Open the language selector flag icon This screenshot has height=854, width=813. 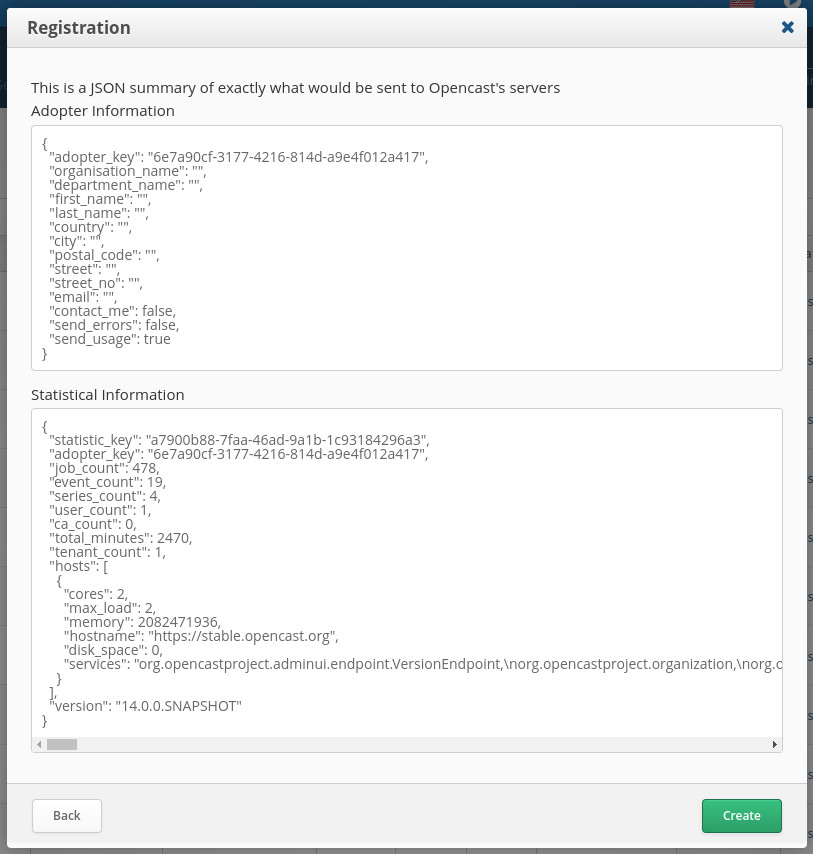tap(742, 5)
